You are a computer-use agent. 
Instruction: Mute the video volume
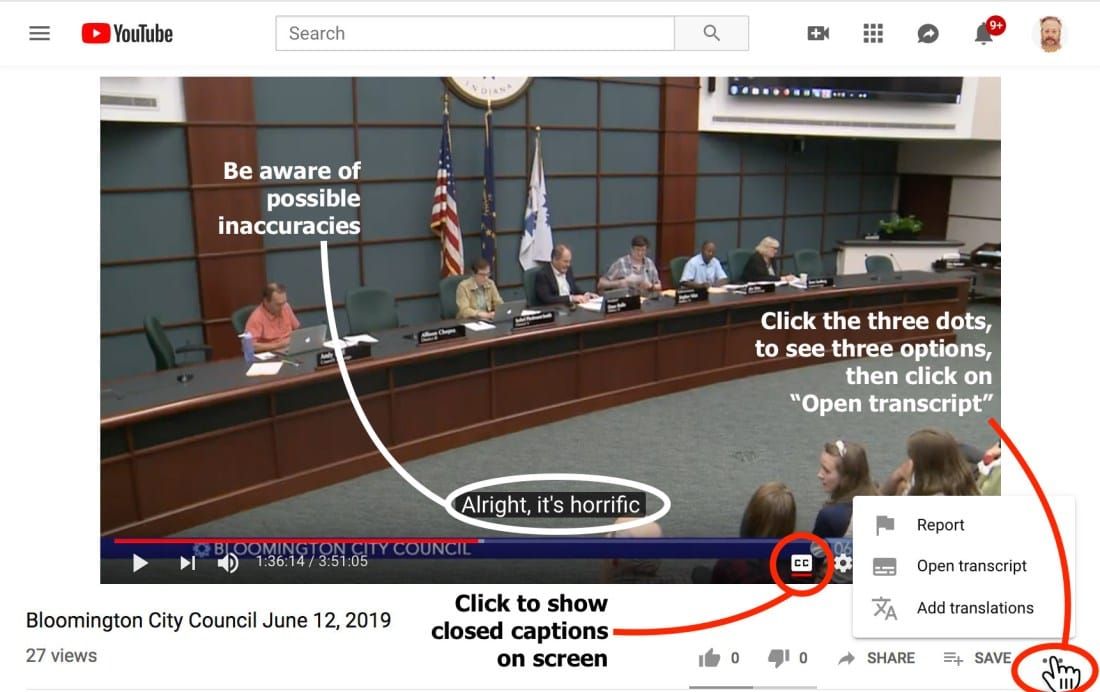point(228,563)
